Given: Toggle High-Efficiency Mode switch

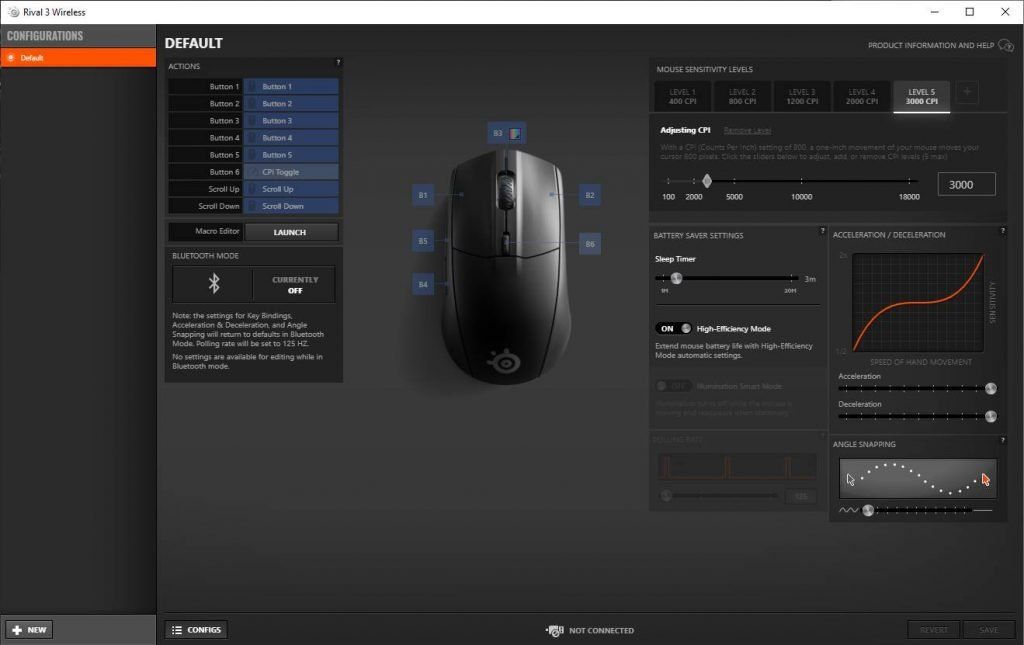Looking at the screenshot, I should (x=673, y=328).
